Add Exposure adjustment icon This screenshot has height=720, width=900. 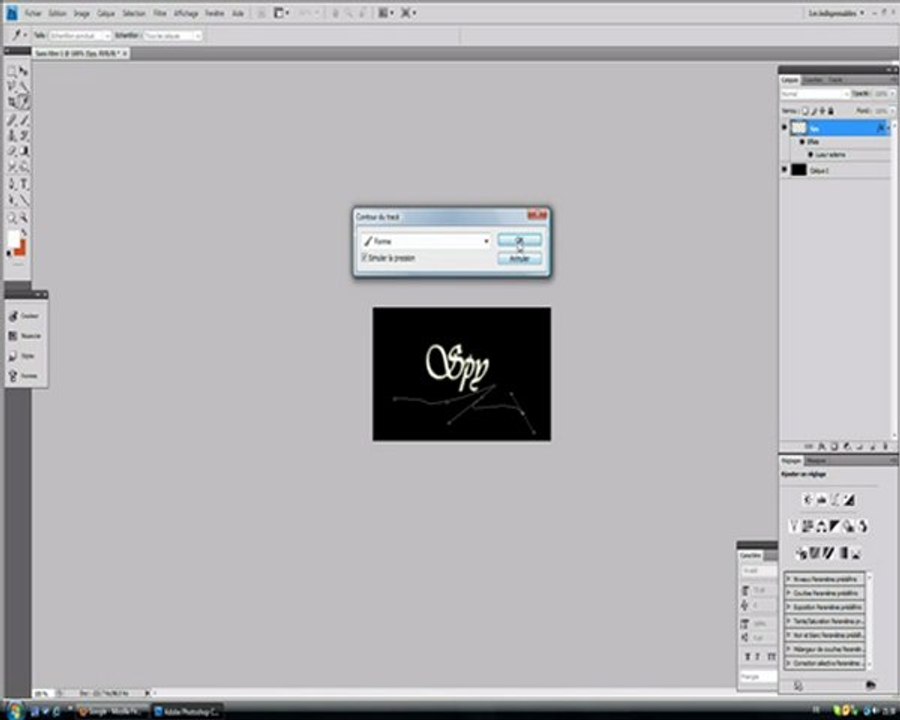[x=848, y=500]
